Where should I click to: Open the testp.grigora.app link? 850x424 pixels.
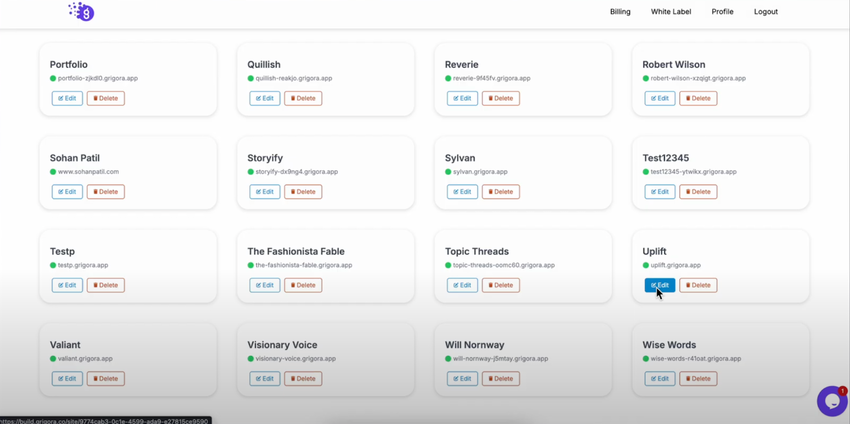coord(83,265)
